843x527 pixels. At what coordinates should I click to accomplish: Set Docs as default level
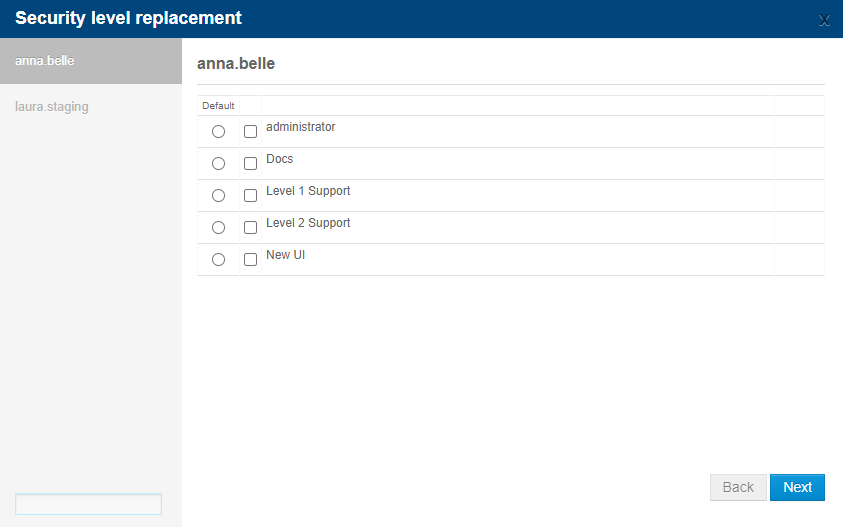pos(218,163)
